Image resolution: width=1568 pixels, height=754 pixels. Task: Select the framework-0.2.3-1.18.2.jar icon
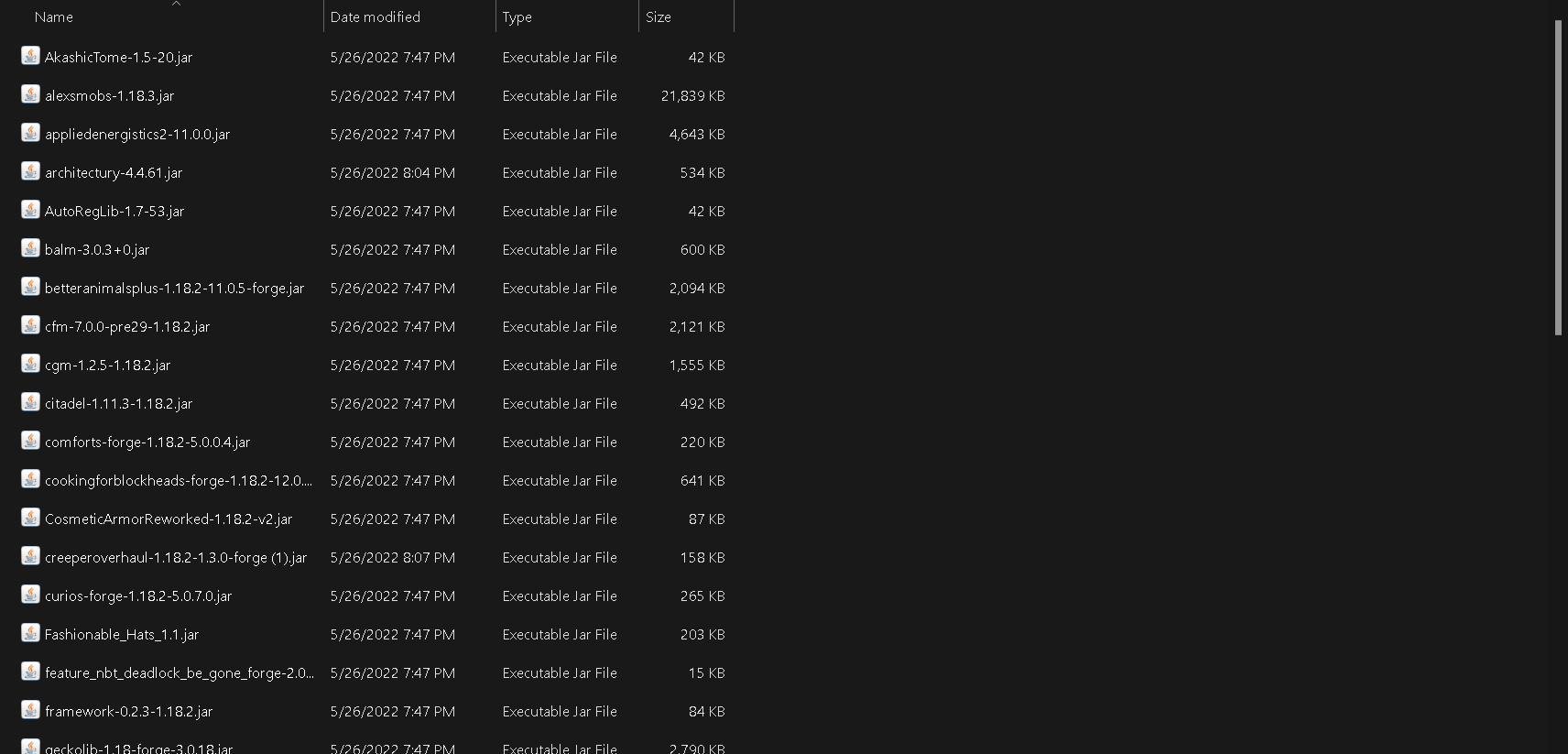click(30, 710)
